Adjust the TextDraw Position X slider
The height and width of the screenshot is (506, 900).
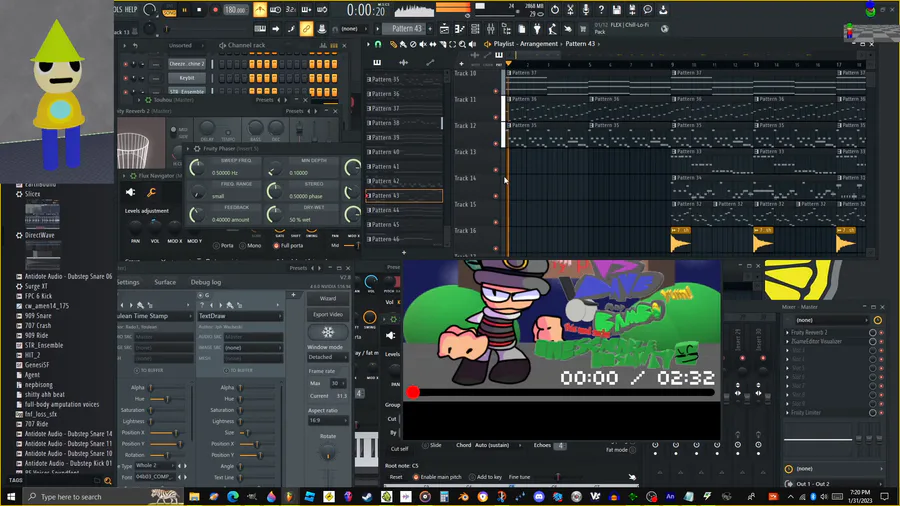point(257,444)
